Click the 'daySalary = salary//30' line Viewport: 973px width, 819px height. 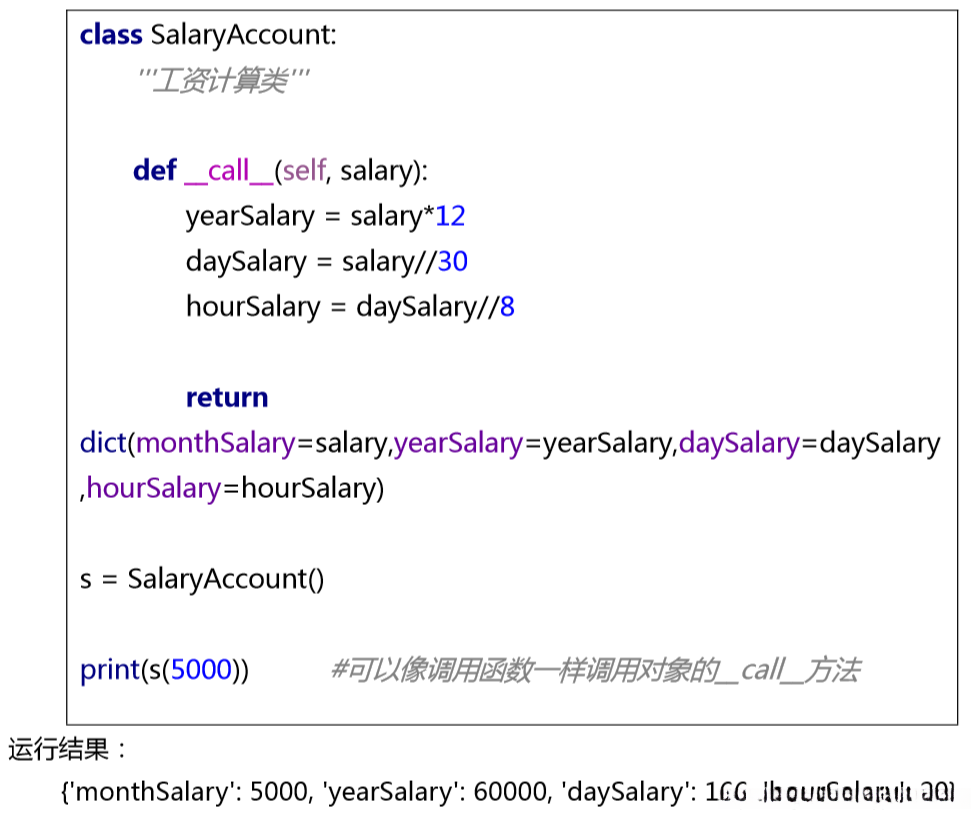(326, 261)
